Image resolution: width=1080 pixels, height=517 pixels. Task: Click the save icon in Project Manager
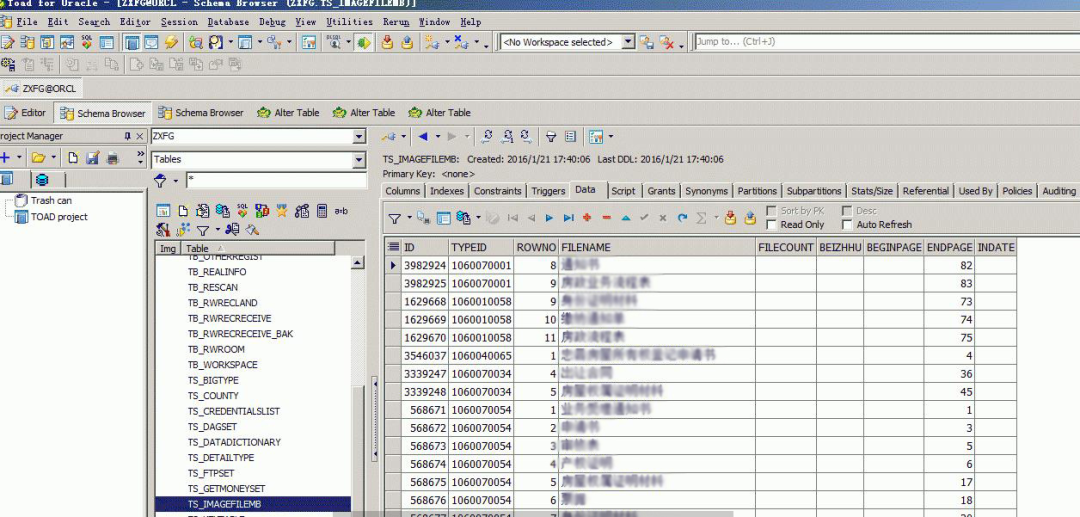(92, 158)
